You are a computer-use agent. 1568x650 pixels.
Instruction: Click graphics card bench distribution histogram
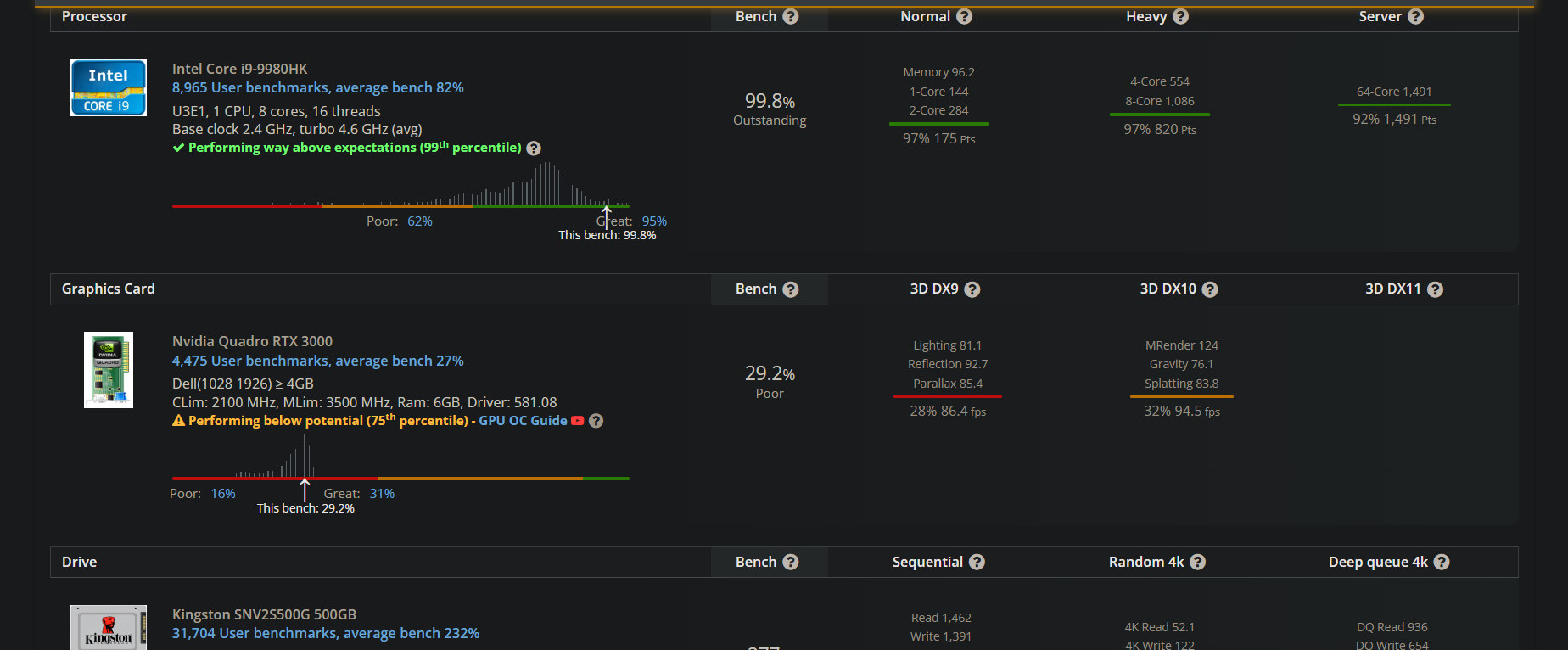point(400,457)
